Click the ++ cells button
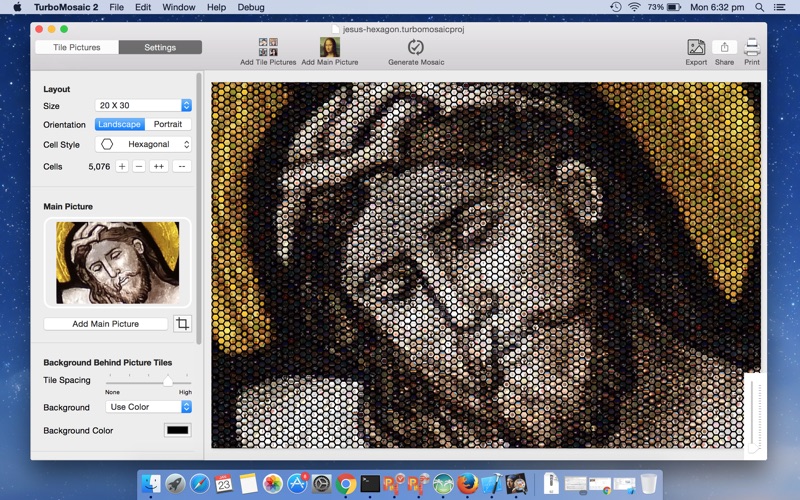 (159, 166)
